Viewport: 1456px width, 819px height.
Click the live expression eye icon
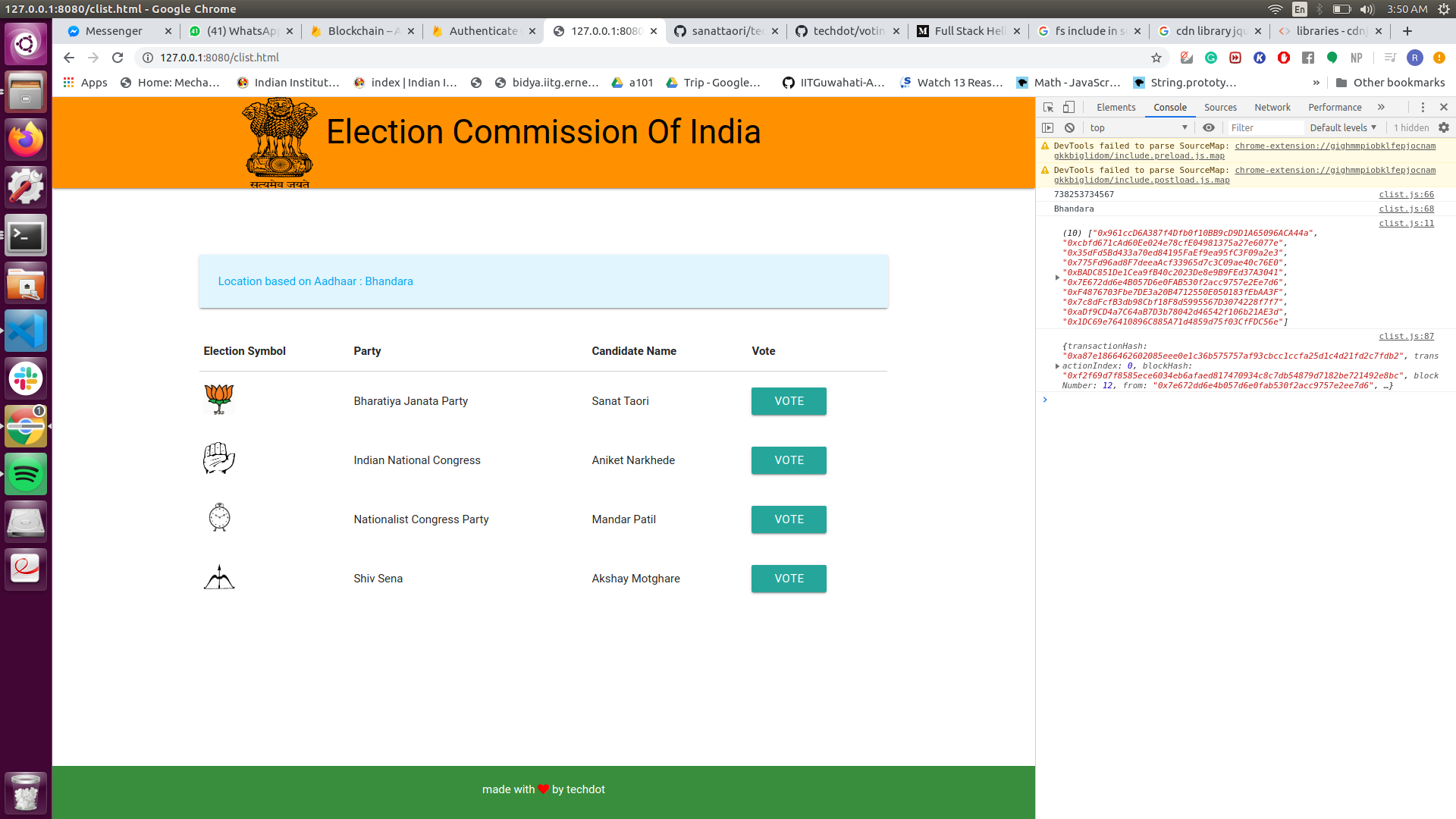click(1209, 127)
